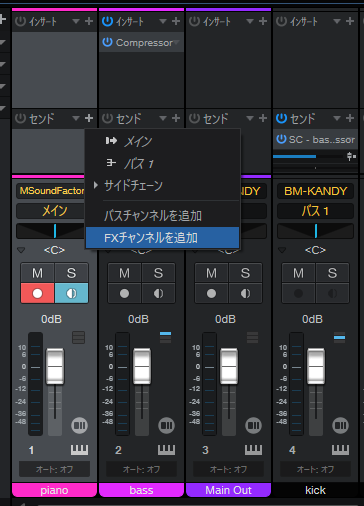Click the input indicator bars on bass channel
This screenshot has width=364, height=506.
tap(165, 337)
